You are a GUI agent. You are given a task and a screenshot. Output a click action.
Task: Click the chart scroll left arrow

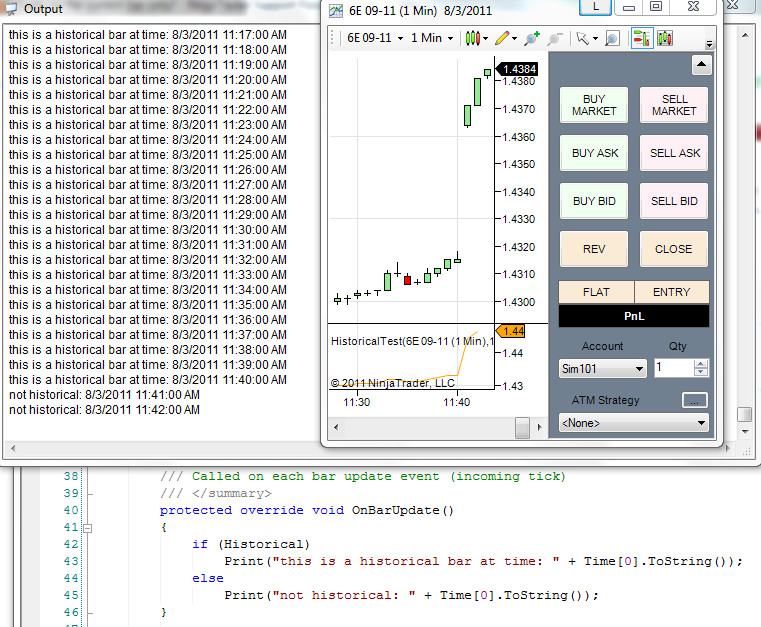(x=336, y=428)
